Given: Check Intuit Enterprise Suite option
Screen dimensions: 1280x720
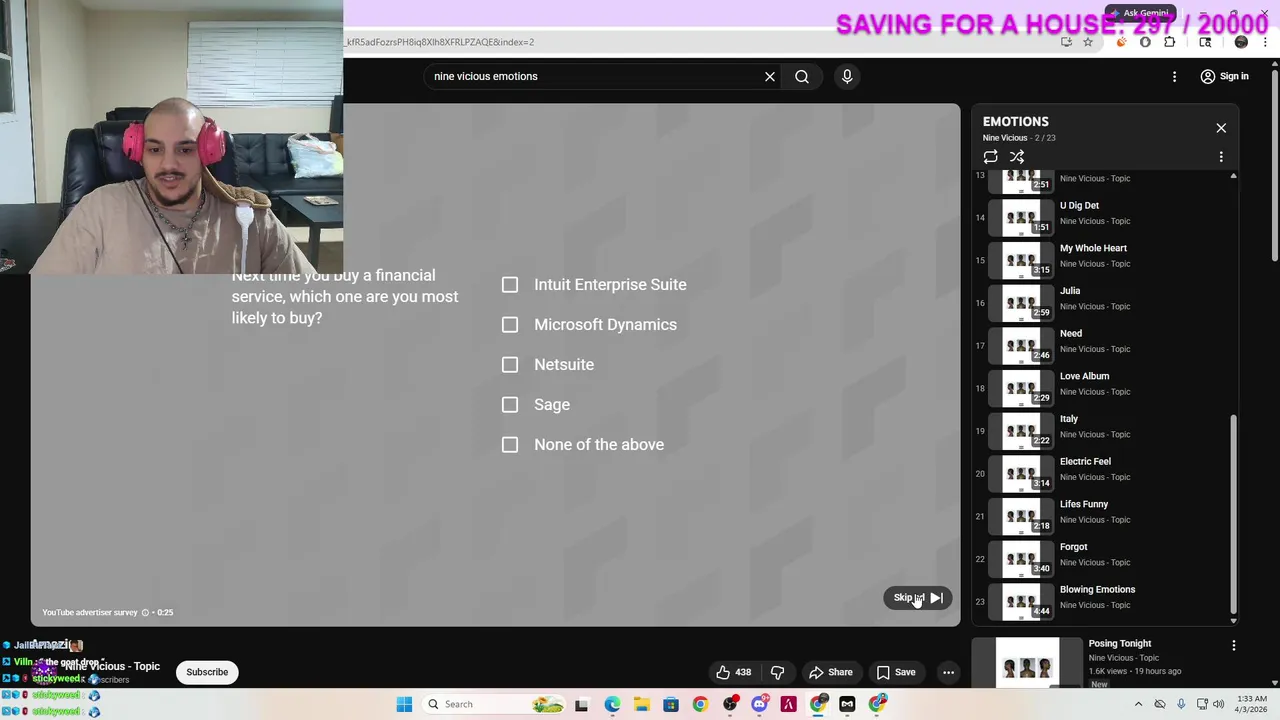Looking at the screenshot, I should click(510, 285).
